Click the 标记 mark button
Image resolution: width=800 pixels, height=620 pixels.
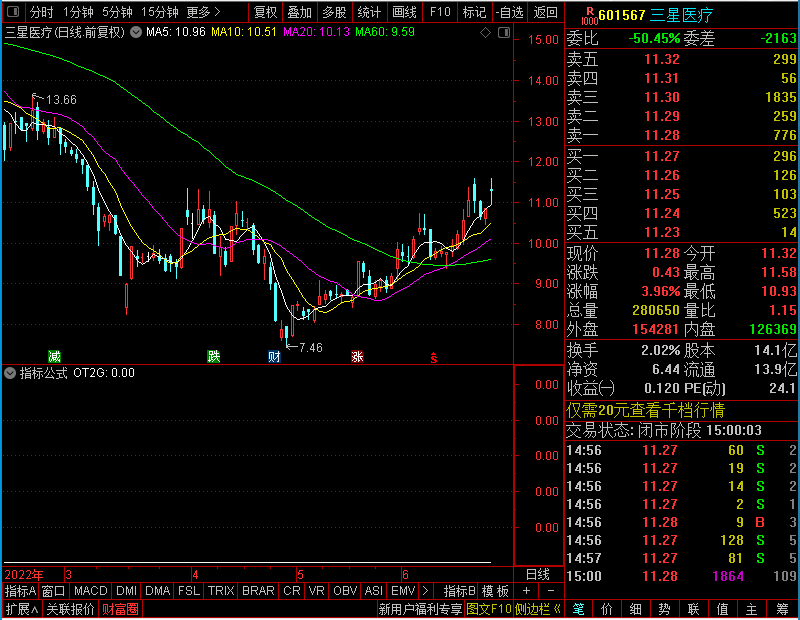pyautogui.click(x=474, y=12)
